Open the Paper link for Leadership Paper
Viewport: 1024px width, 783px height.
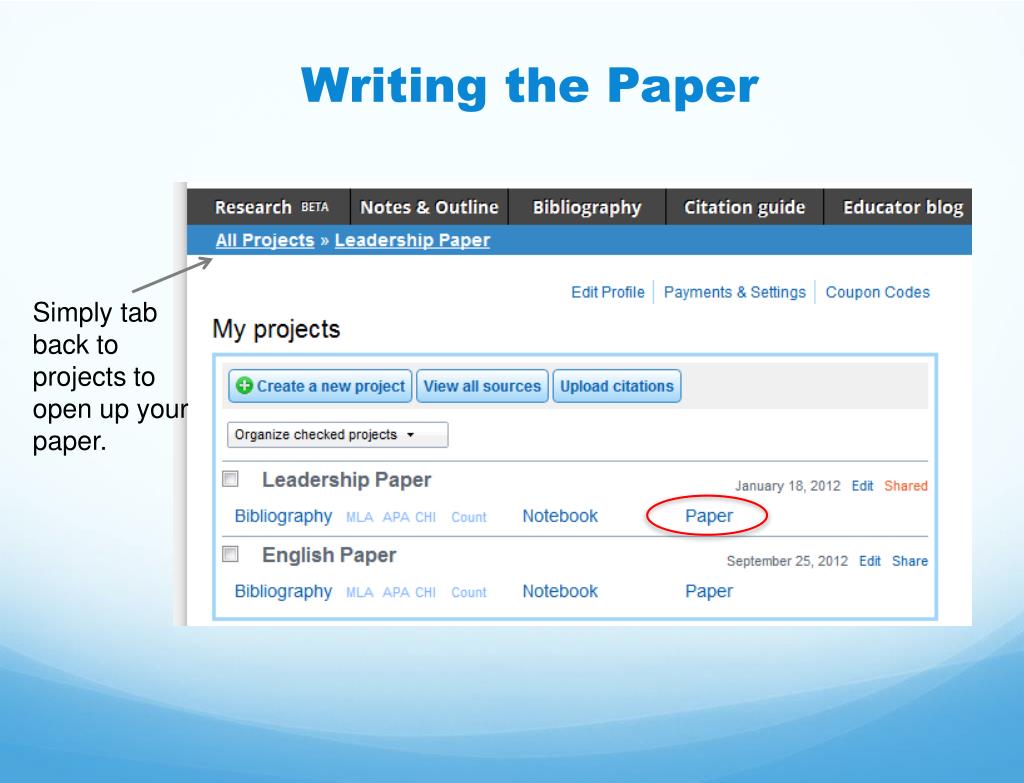(x=709, y=516)
